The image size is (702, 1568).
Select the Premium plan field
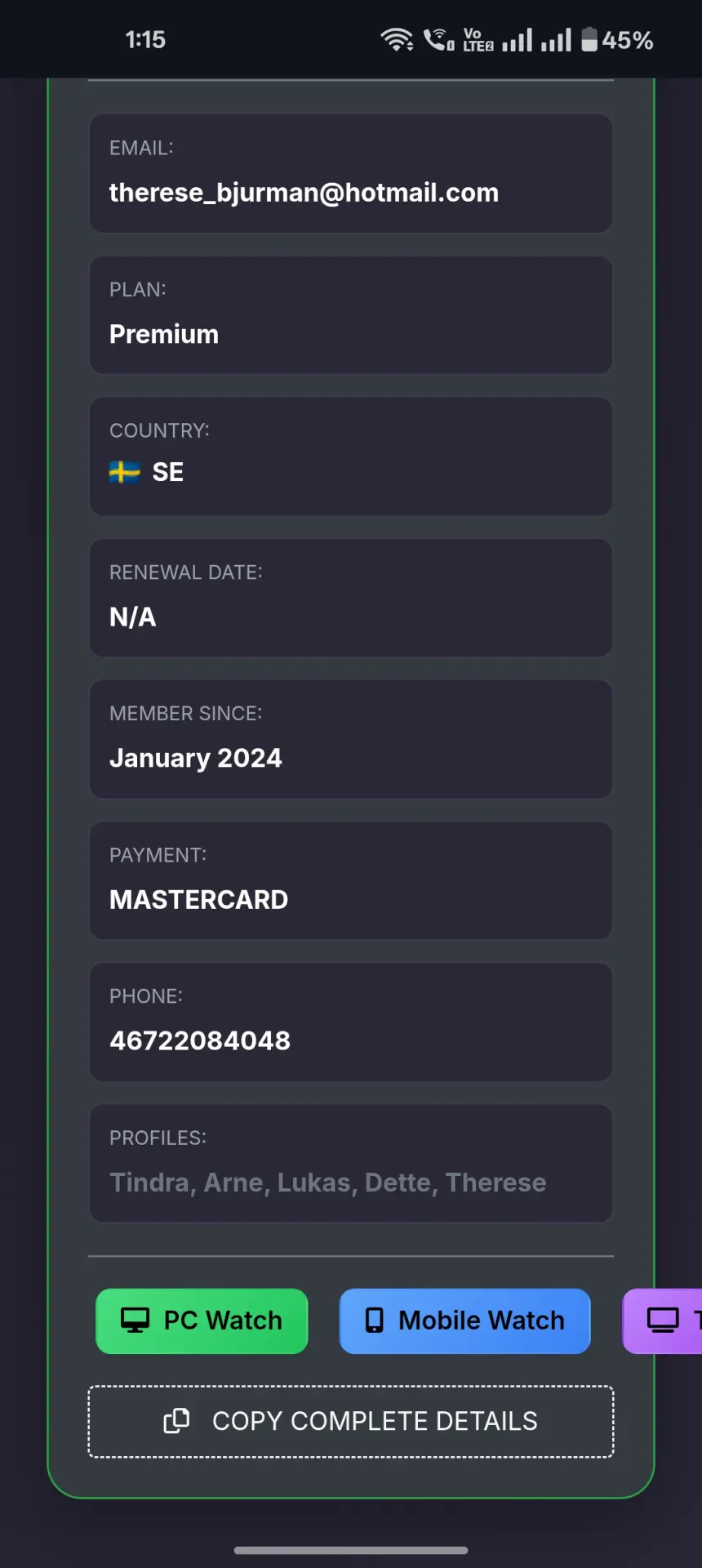coord(351,315)
